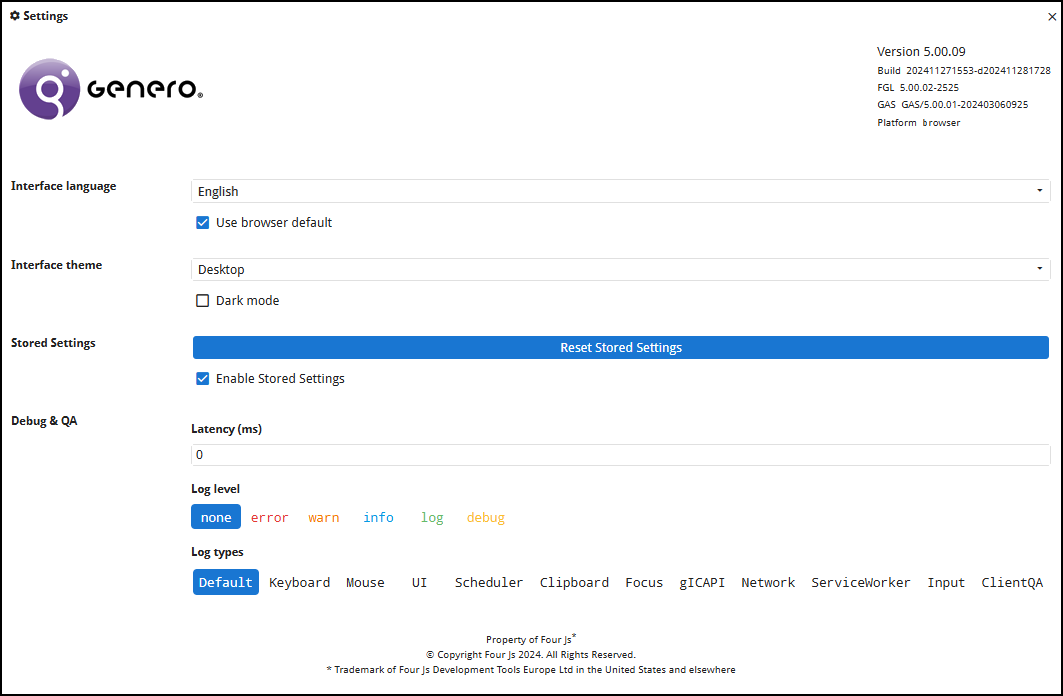
Task: Select the debug log level
Action: click(x=485, y=518)
